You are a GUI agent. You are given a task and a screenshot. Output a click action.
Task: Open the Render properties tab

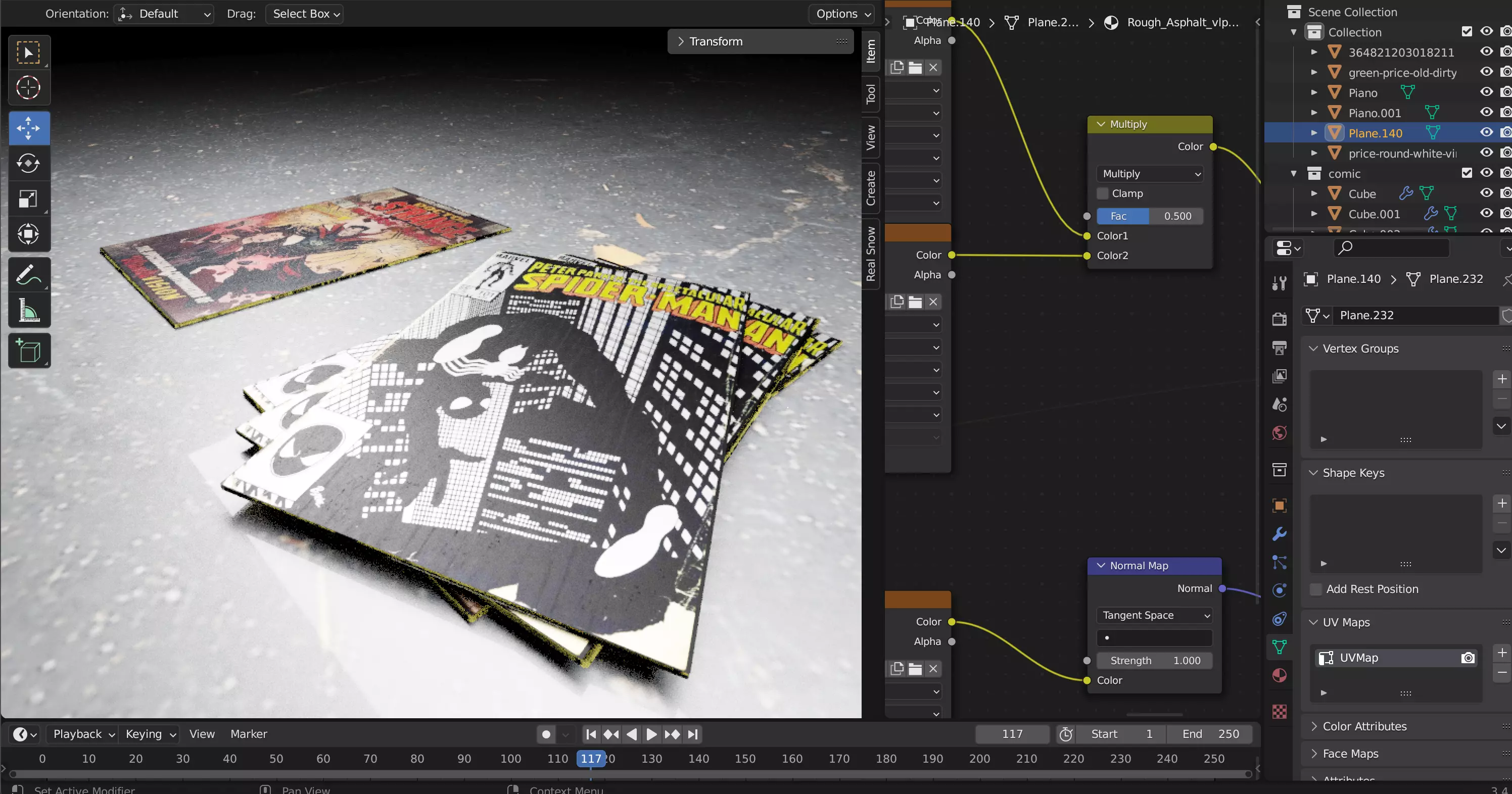point(1280,319)
